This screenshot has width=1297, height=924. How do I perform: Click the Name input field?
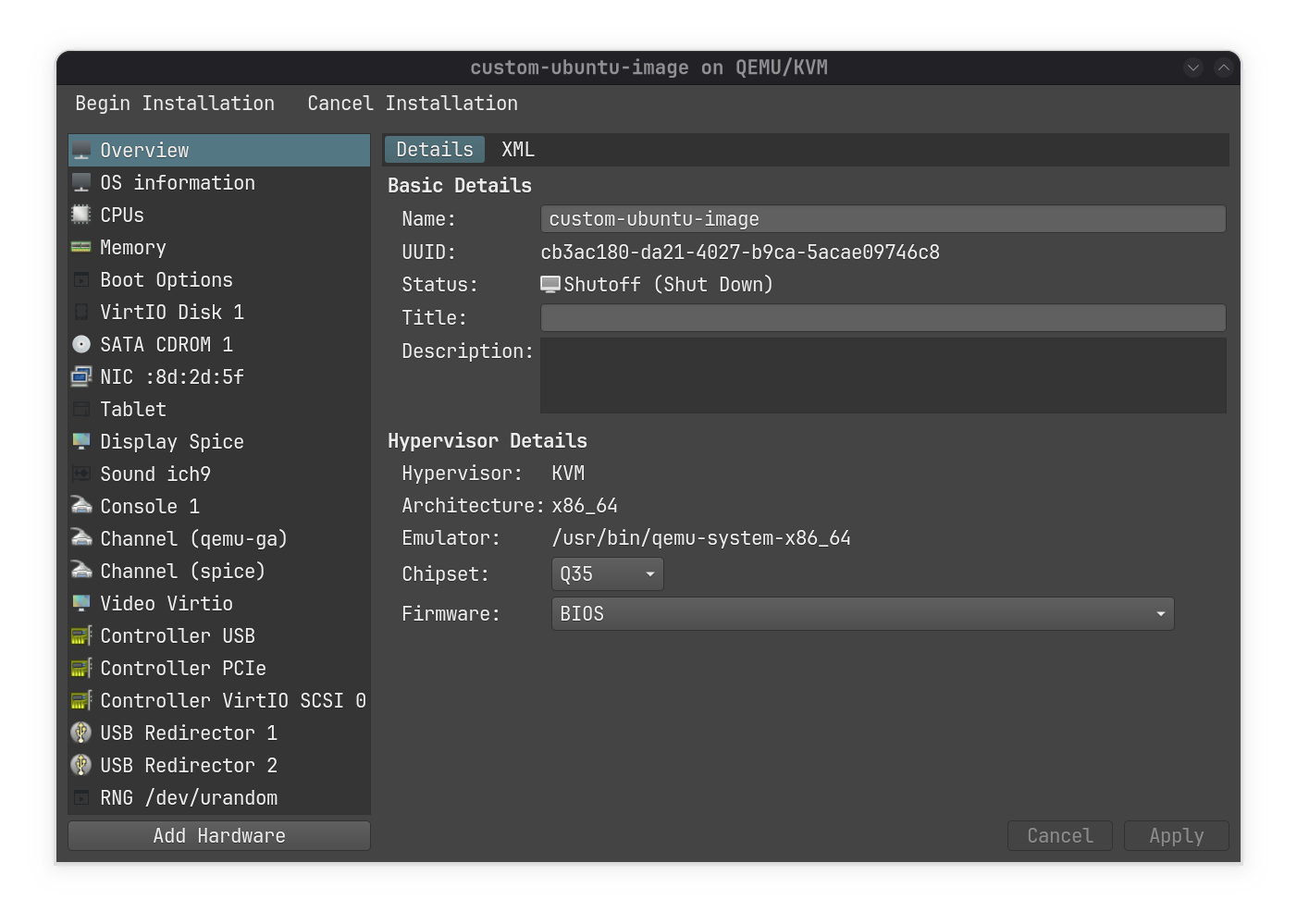click(x=883, y=219)
